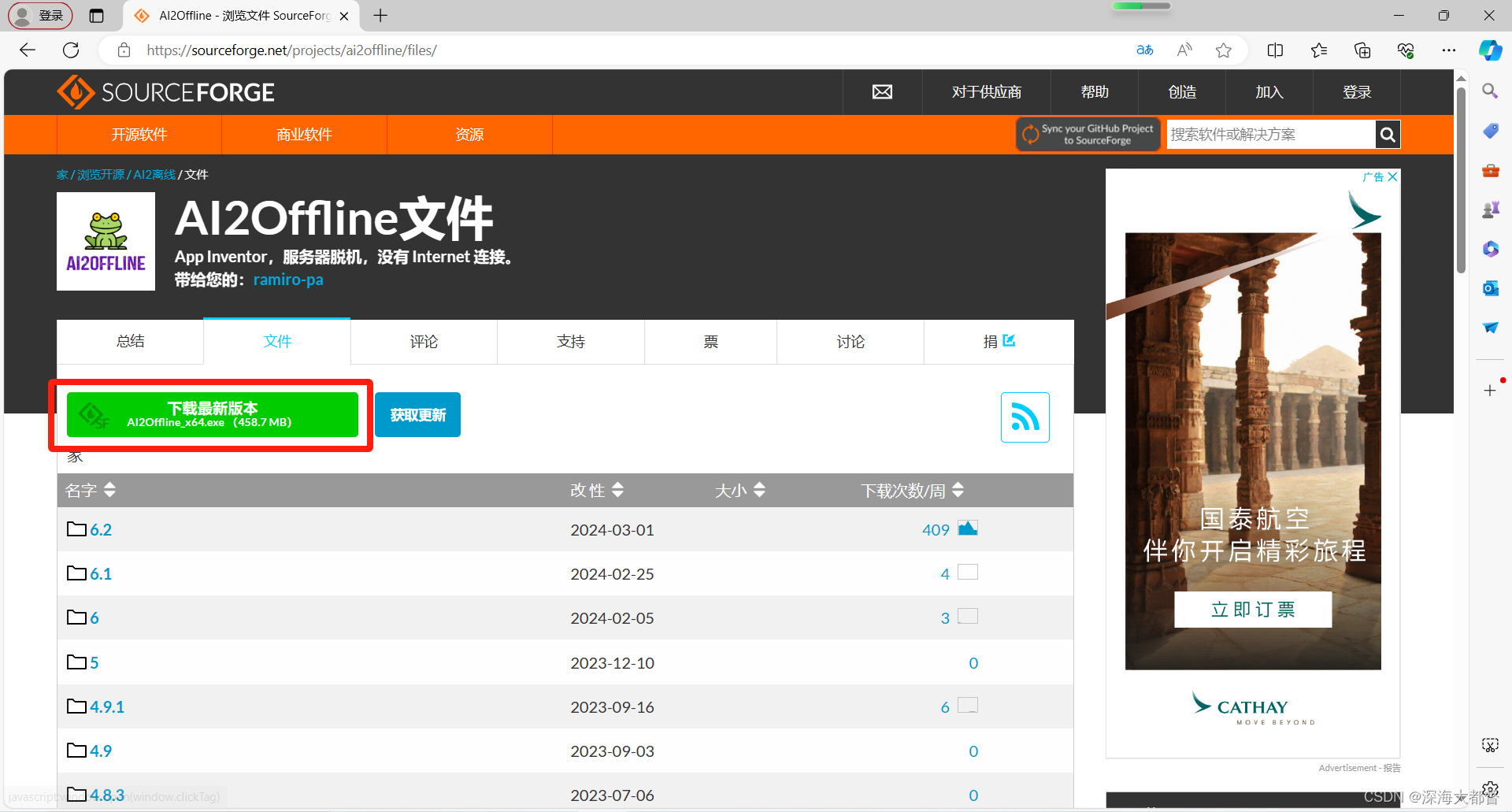Open split screen icon in toolbar
This screenshot has width=1512, height=812.
[1275, 50]
